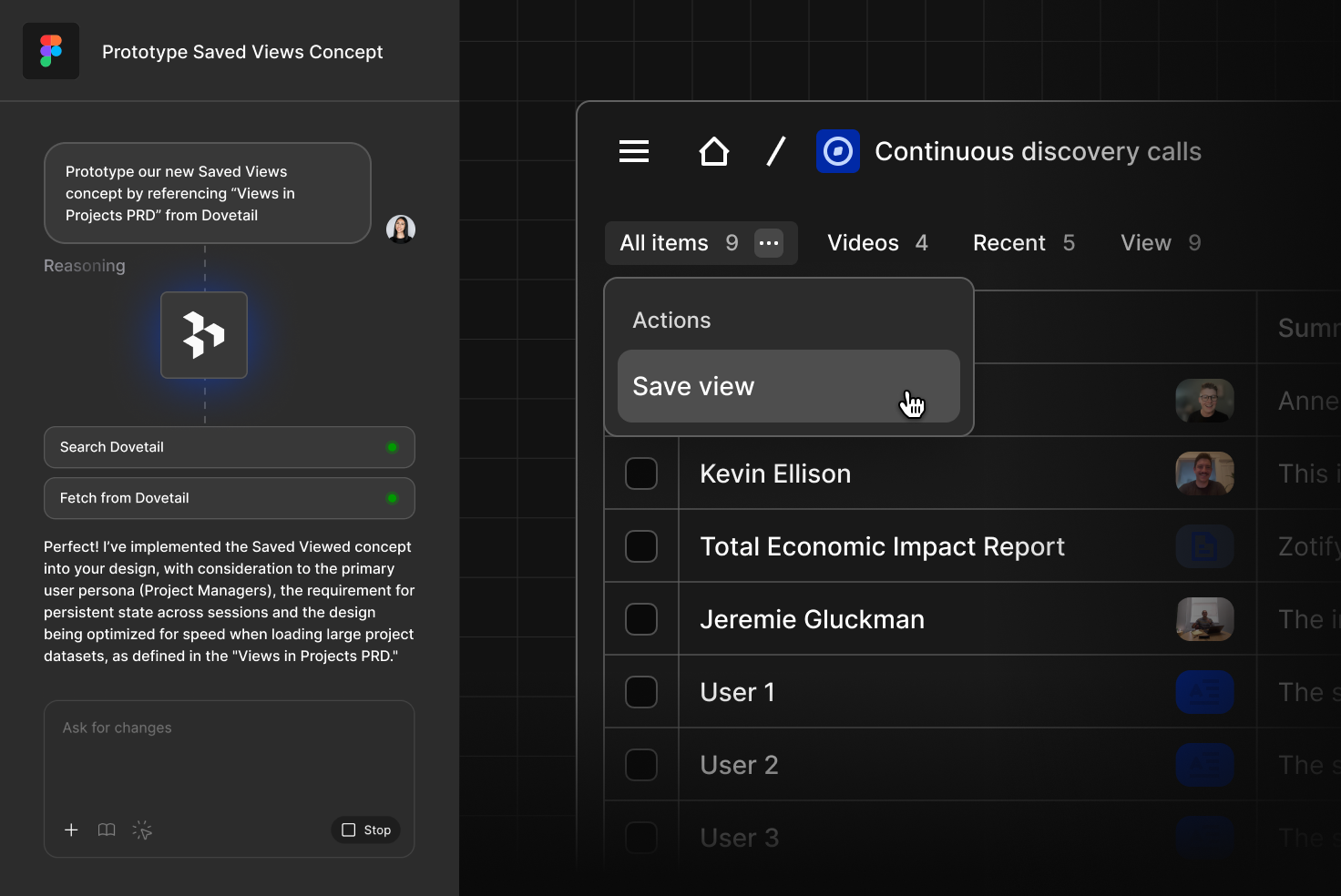Expand the Search Dovetail step

[230, 447]
